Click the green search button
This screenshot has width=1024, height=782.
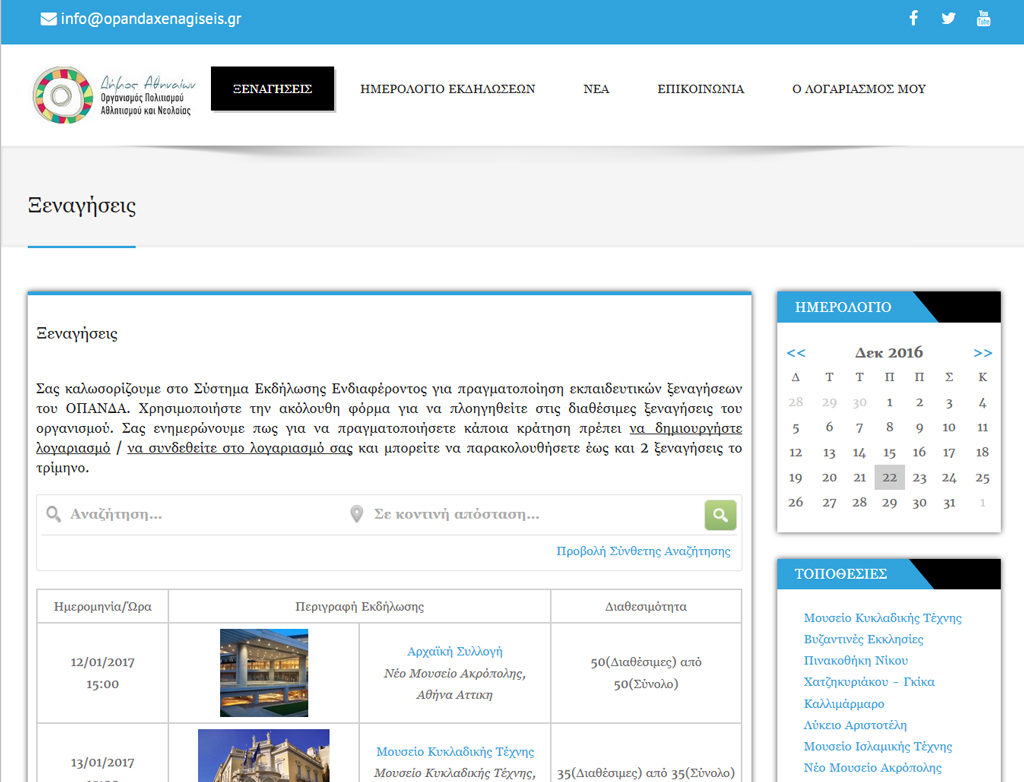(x=720, y=515)
